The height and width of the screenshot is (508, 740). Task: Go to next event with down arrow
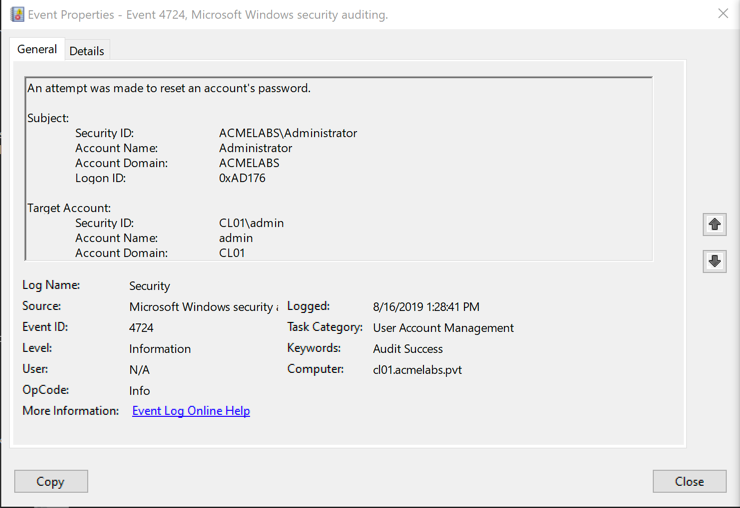tap(714, 262)
